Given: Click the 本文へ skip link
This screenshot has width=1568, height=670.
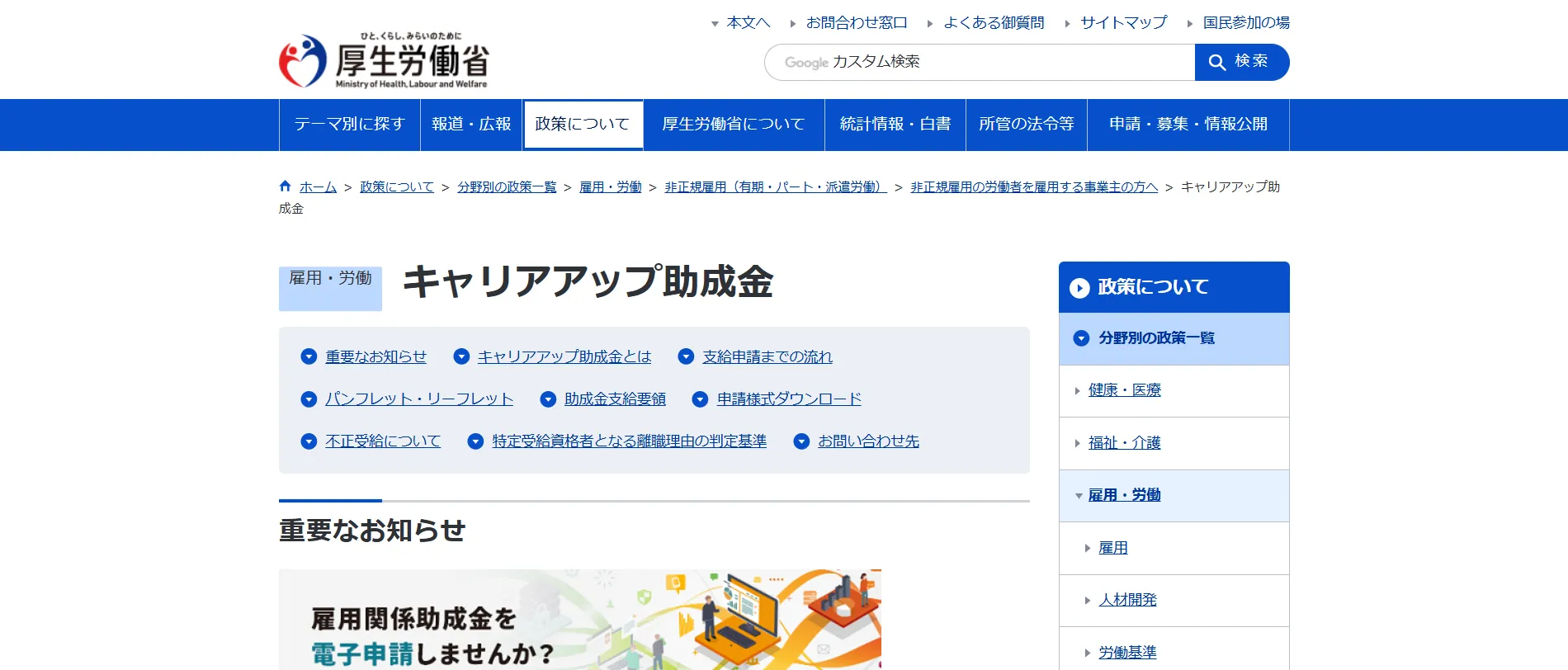Looking at the screenshot, I should (749, 23).
